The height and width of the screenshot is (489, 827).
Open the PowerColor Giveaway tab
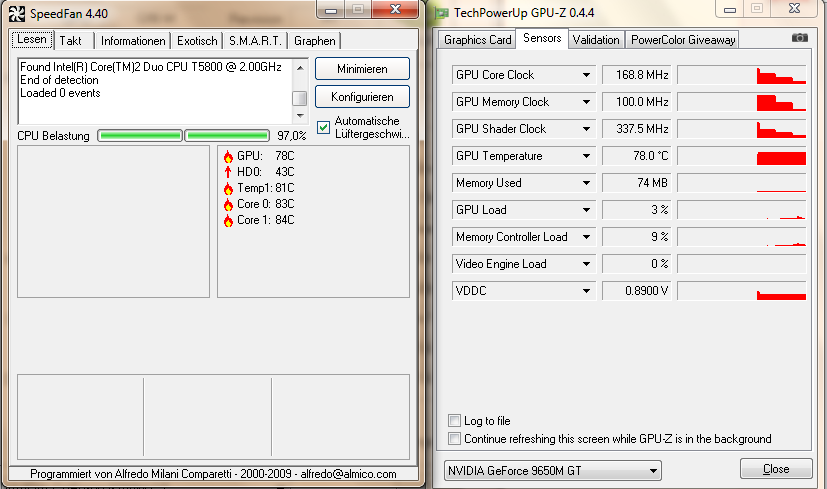click(682, 40)
